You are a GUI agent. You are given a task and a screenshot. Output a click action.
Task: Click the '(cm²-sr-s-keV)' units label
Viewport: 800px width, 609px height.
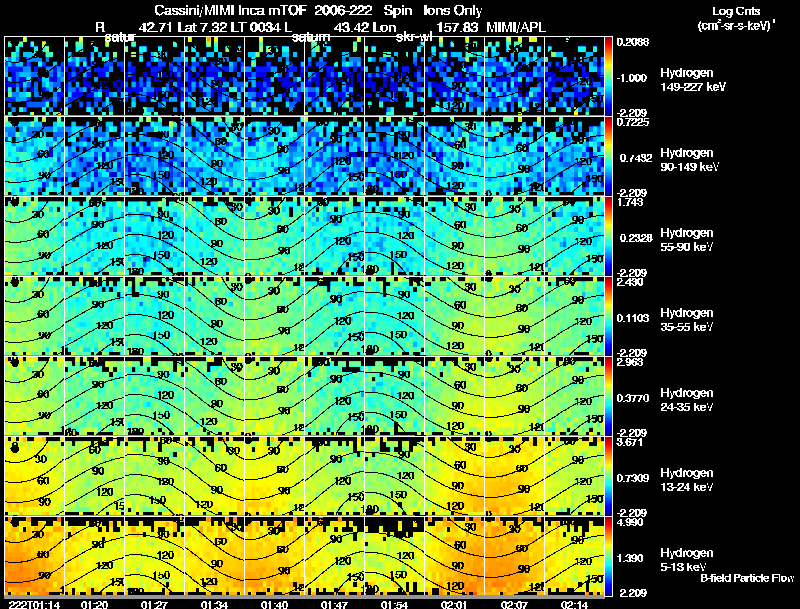tap(736, 25)
